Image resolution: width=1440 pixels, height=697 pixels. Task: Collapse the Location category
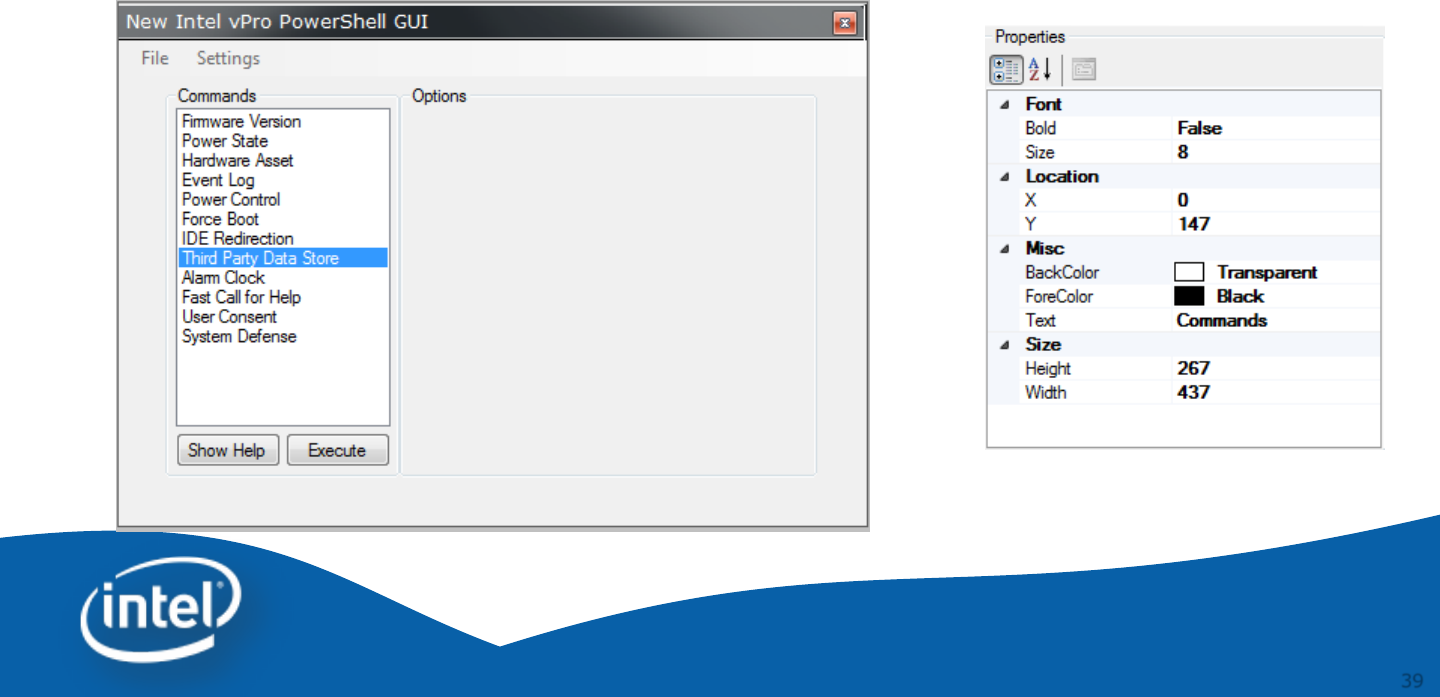1004,176
